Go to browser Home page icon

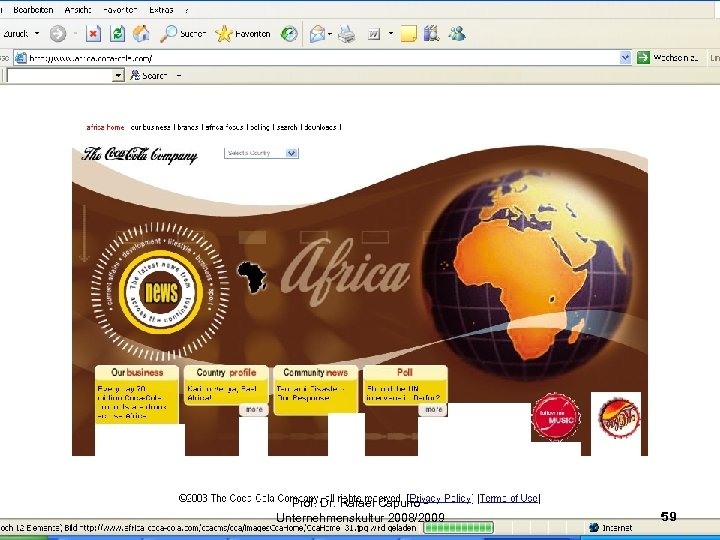[141, 34]
